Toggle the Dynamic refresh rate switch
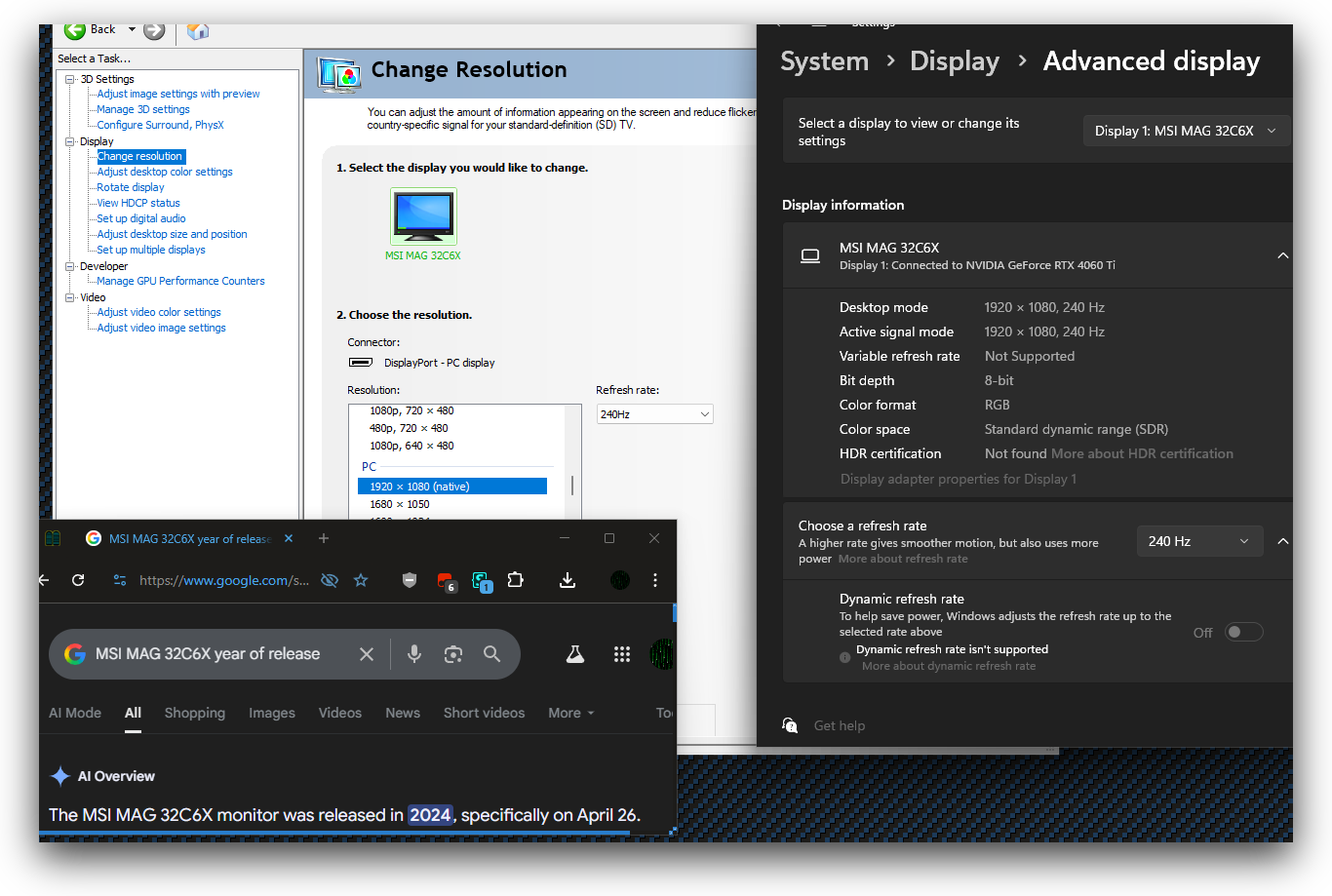Viewport: 1332px width, 896px height. click(1243, 632)
